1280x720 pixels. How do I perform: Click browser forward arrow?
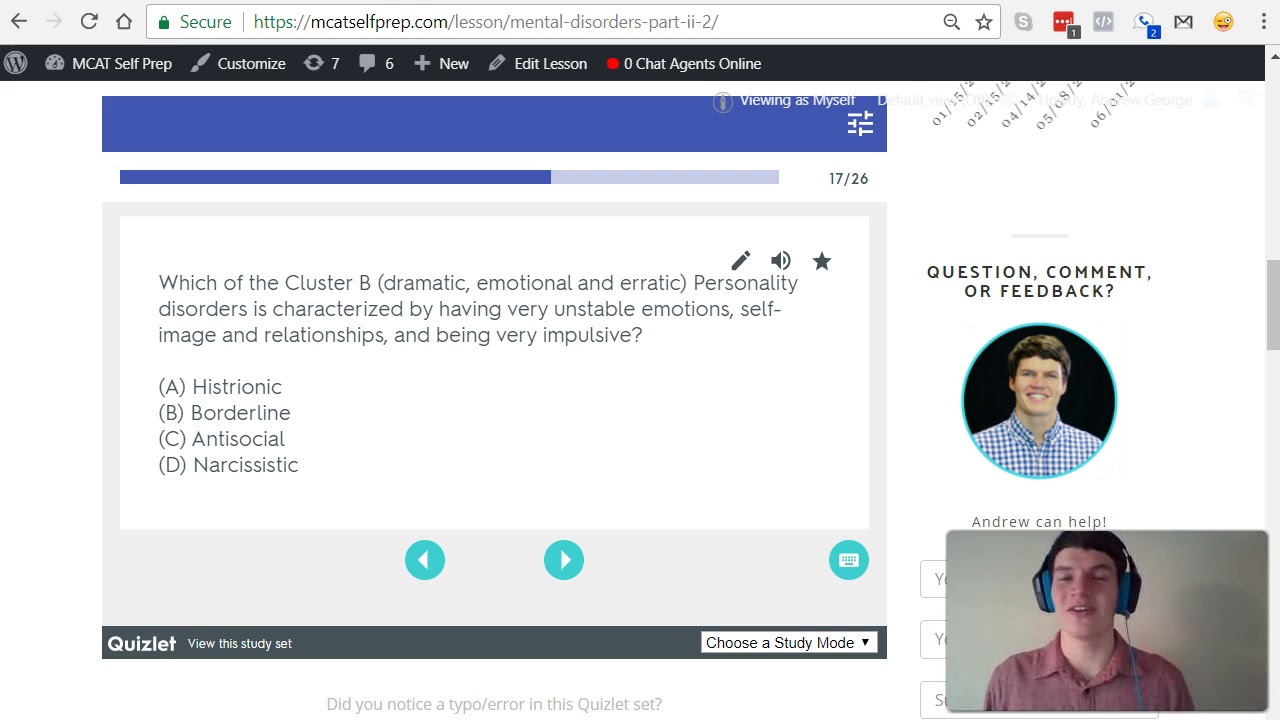(x=54, y=21)
